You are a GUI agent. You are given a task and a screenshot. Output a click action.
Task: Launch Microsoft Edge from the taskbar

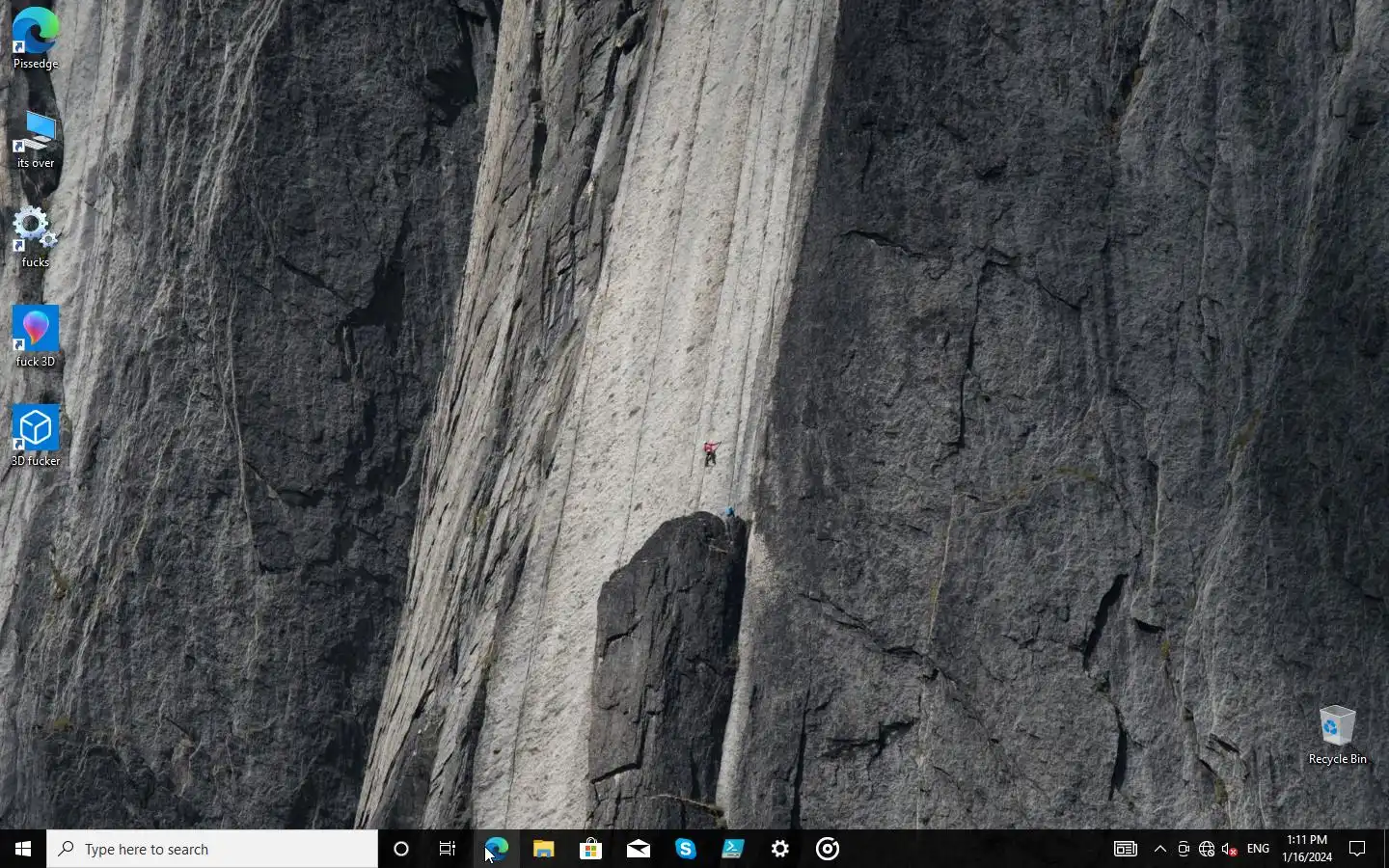(x=496, y=849)
